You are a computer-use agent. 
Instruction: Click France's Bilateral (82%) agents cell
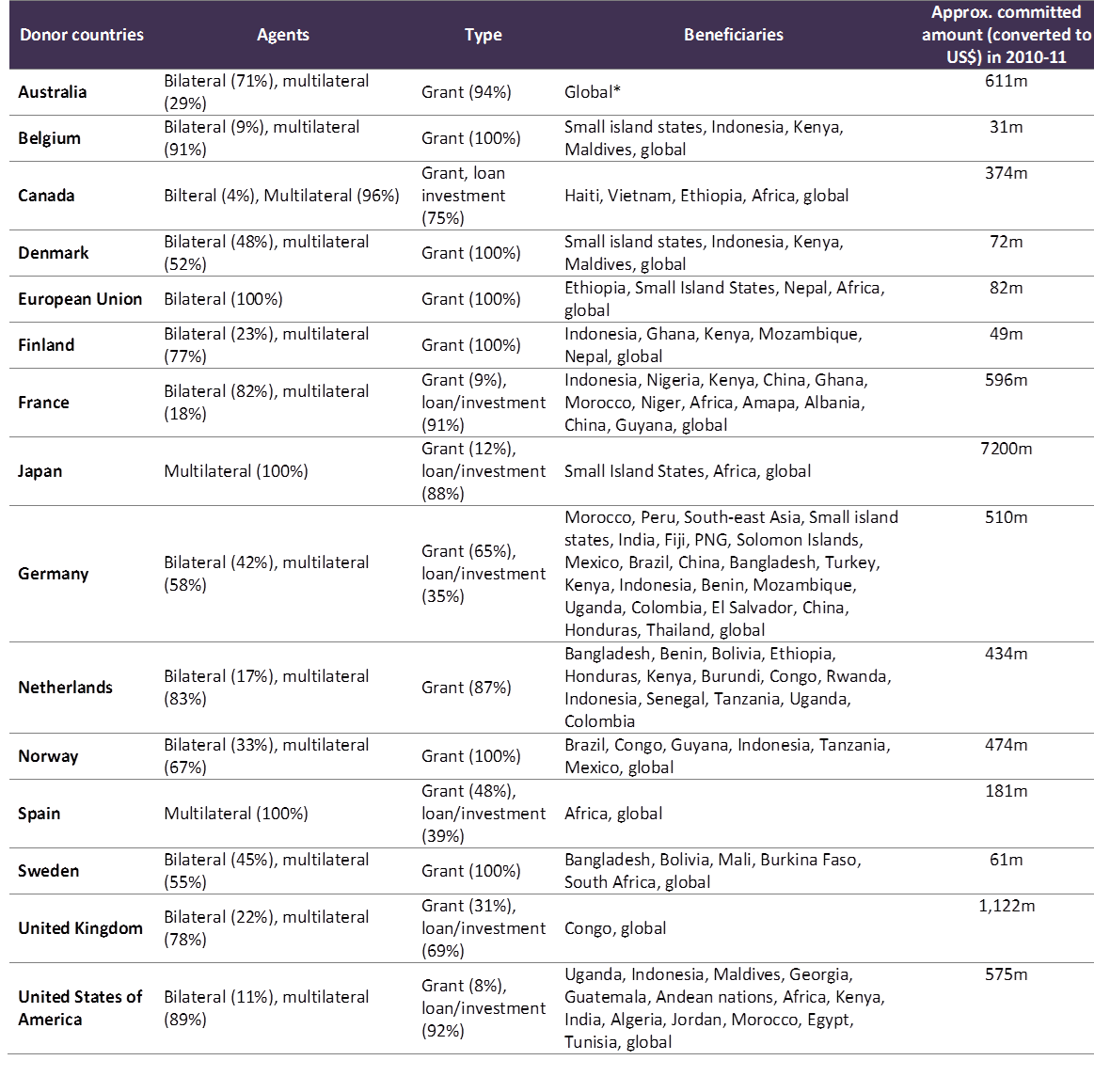(266, 403)
